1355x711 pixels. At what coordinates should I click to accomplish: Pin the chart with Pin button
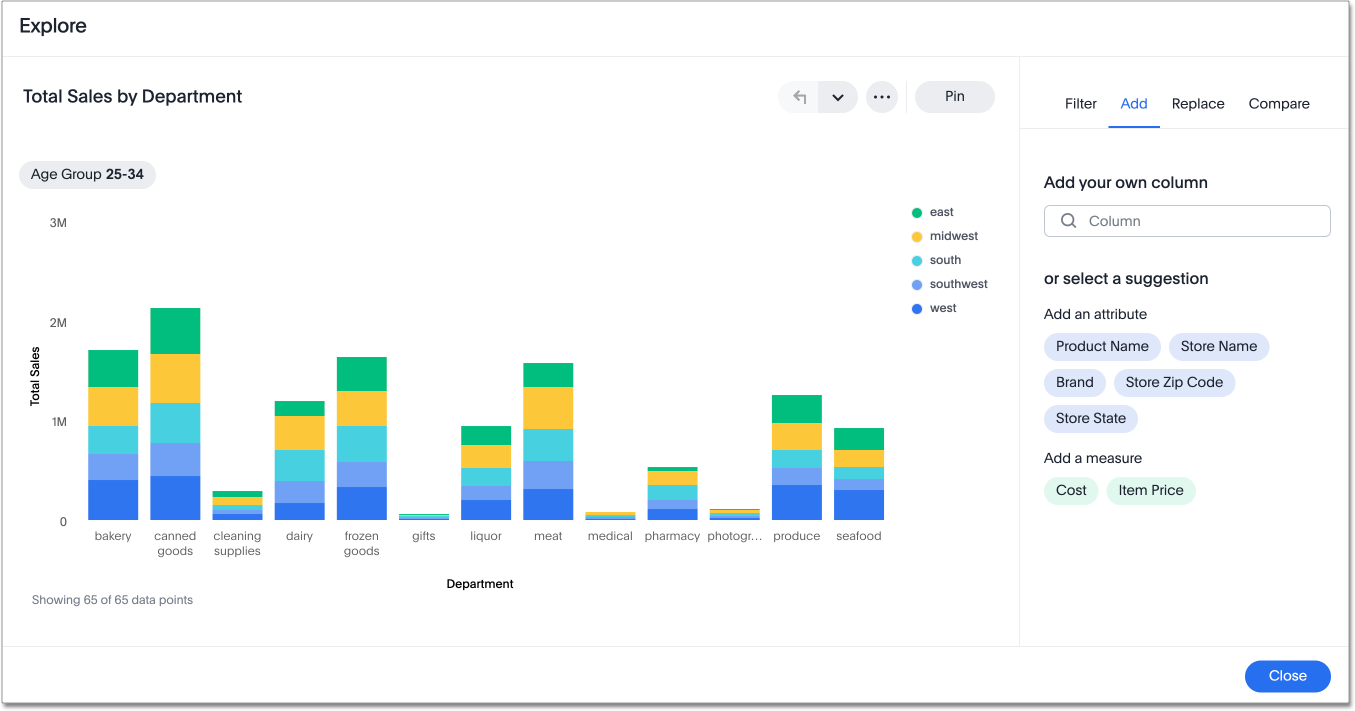point(954,97)
